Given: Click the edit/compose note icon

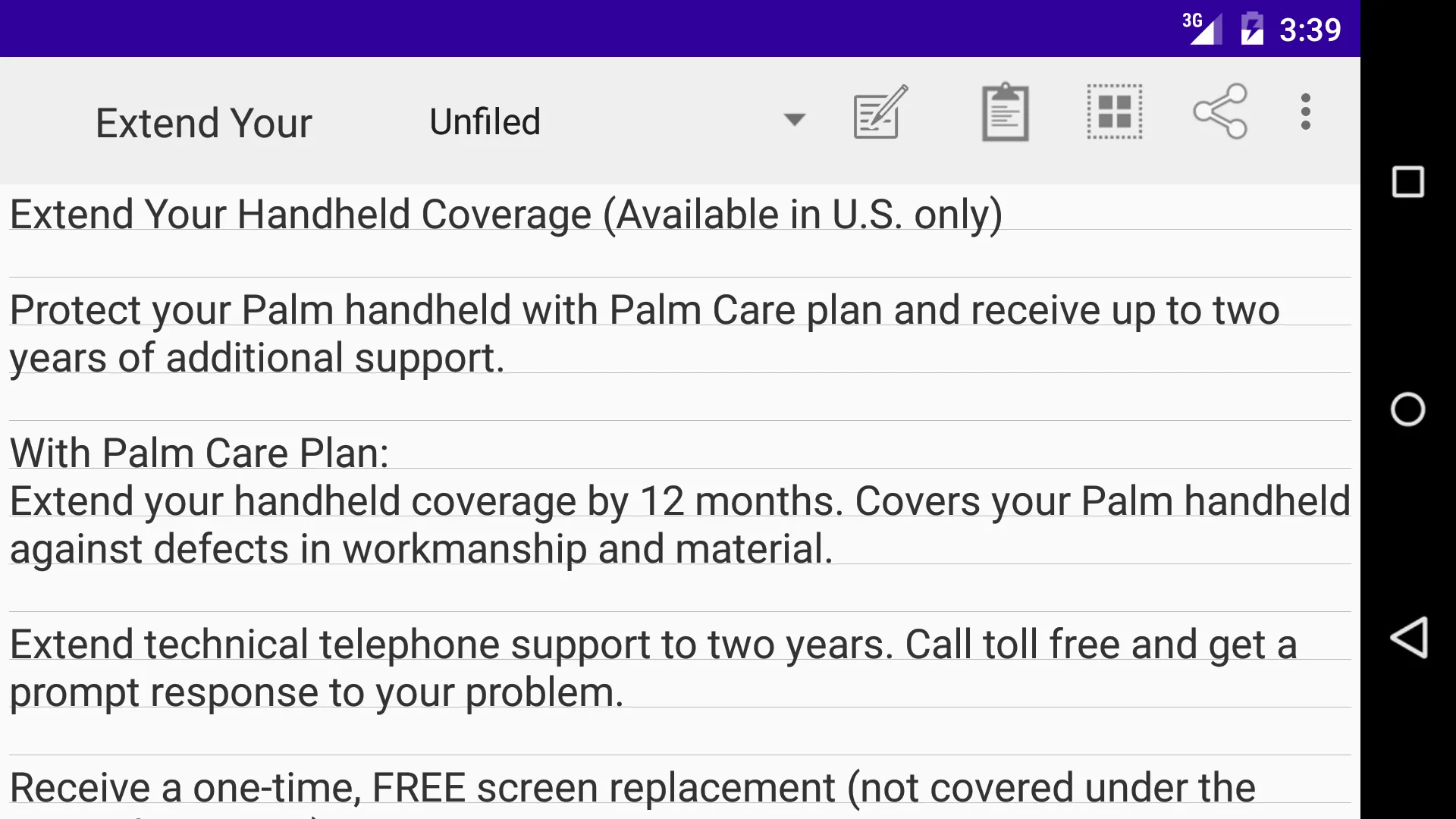Looking at the screenshot, I should 879,112.
